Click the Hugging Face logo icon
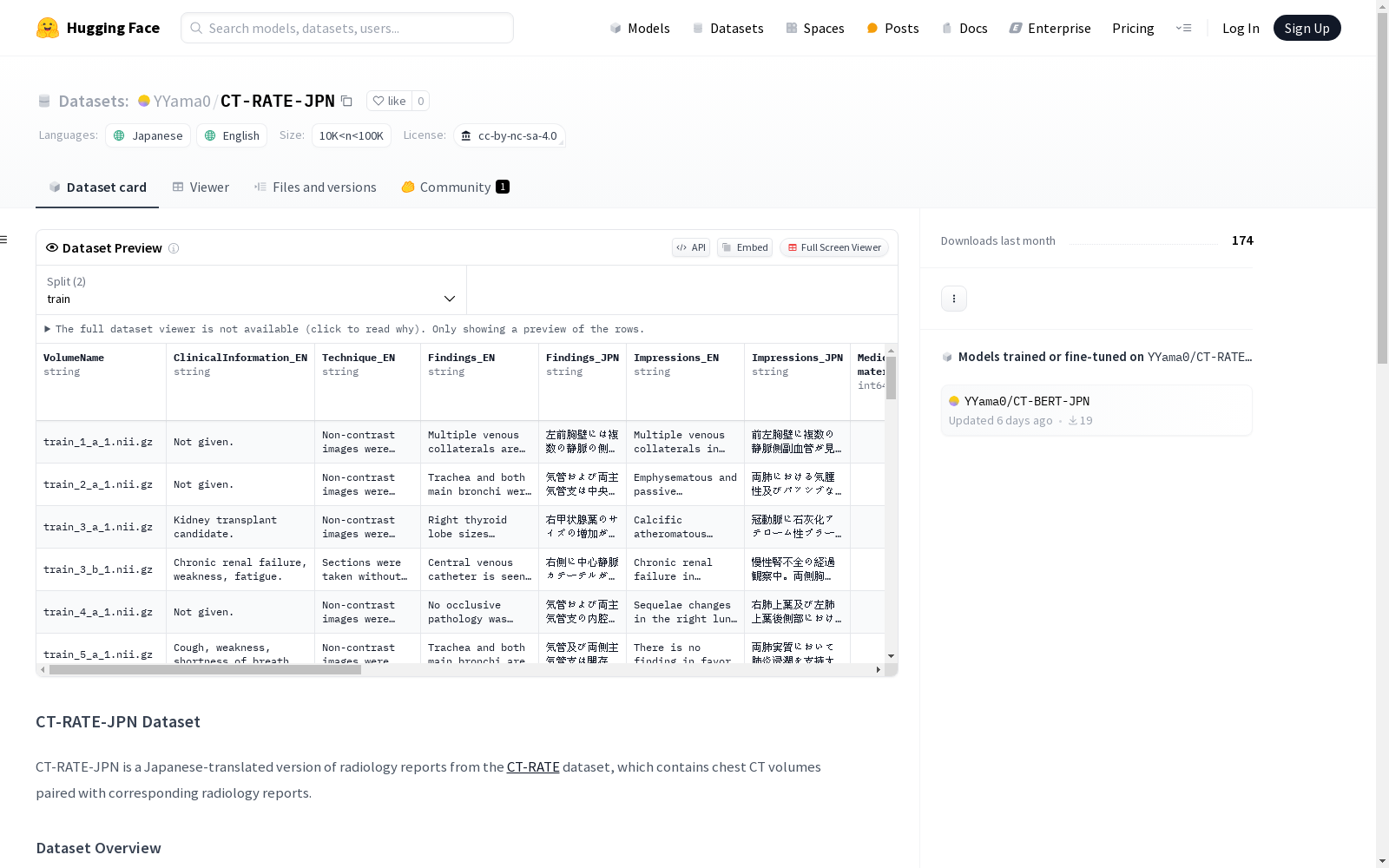This screenshot has height=868, width=1389. coord(48,28)
